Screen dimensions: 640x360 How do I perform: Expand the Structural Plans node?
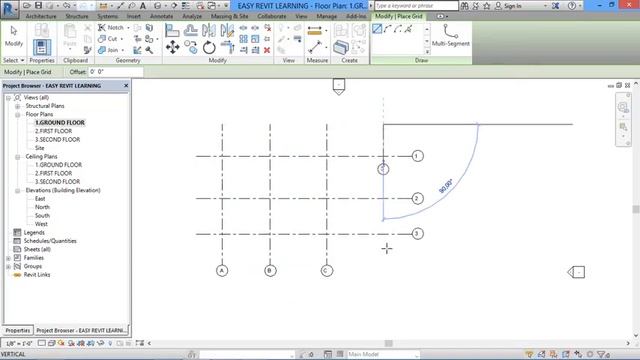click(x=18, y=106)
